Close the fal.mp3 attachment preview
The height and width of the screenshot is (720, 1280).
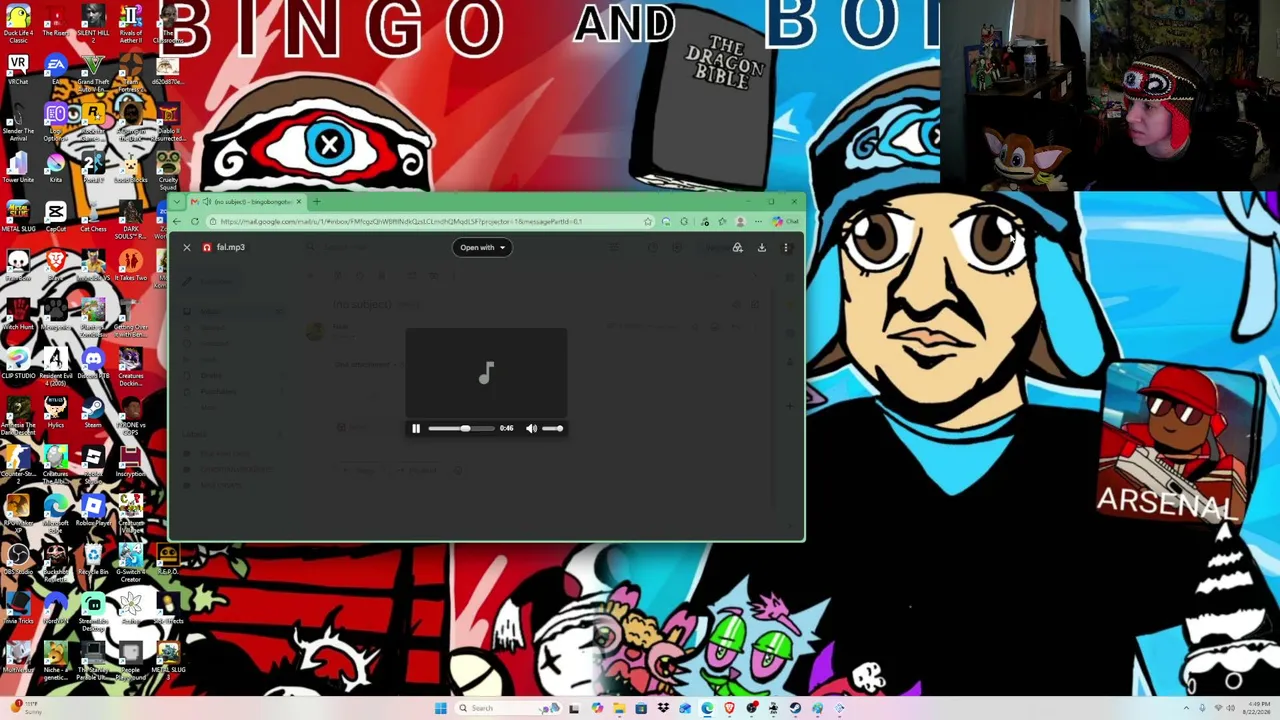(186, 247)
